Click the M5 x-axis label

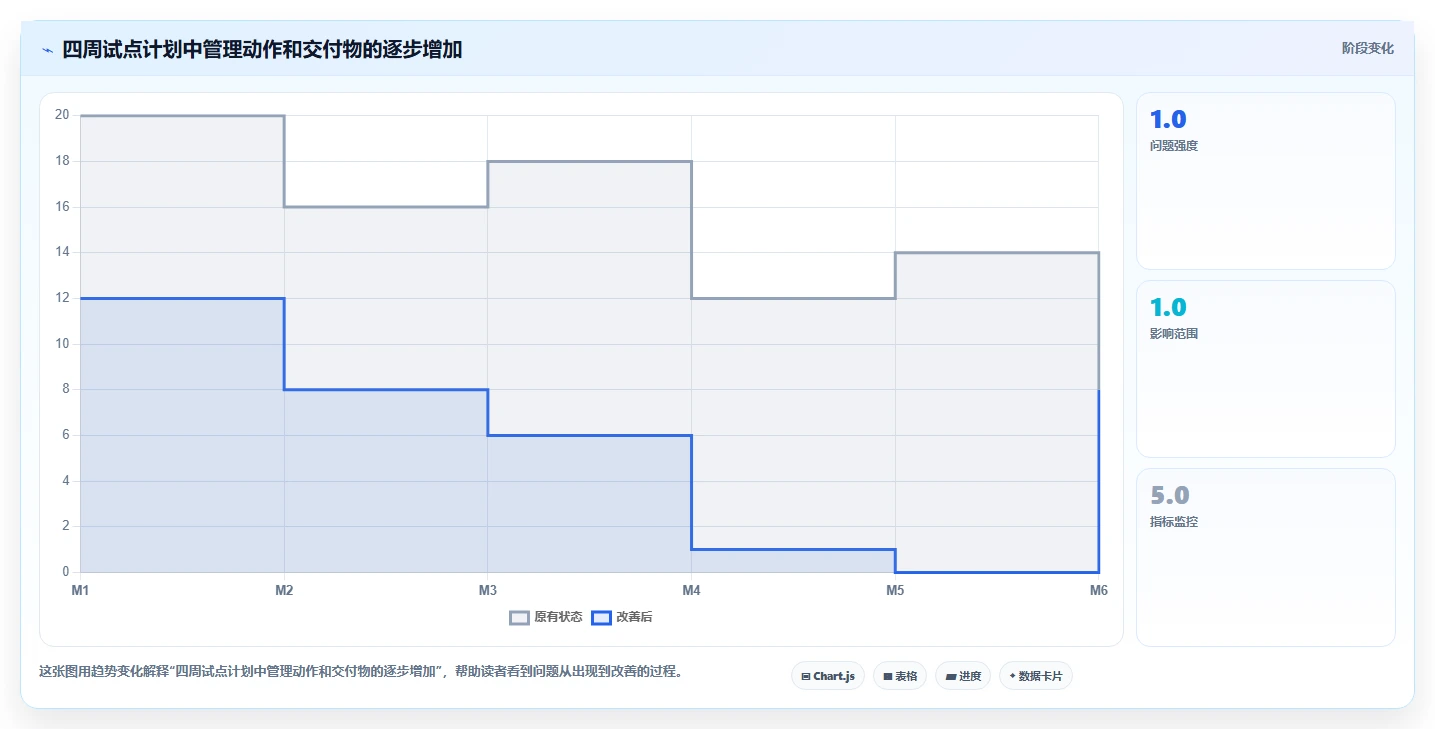[895, 590]
